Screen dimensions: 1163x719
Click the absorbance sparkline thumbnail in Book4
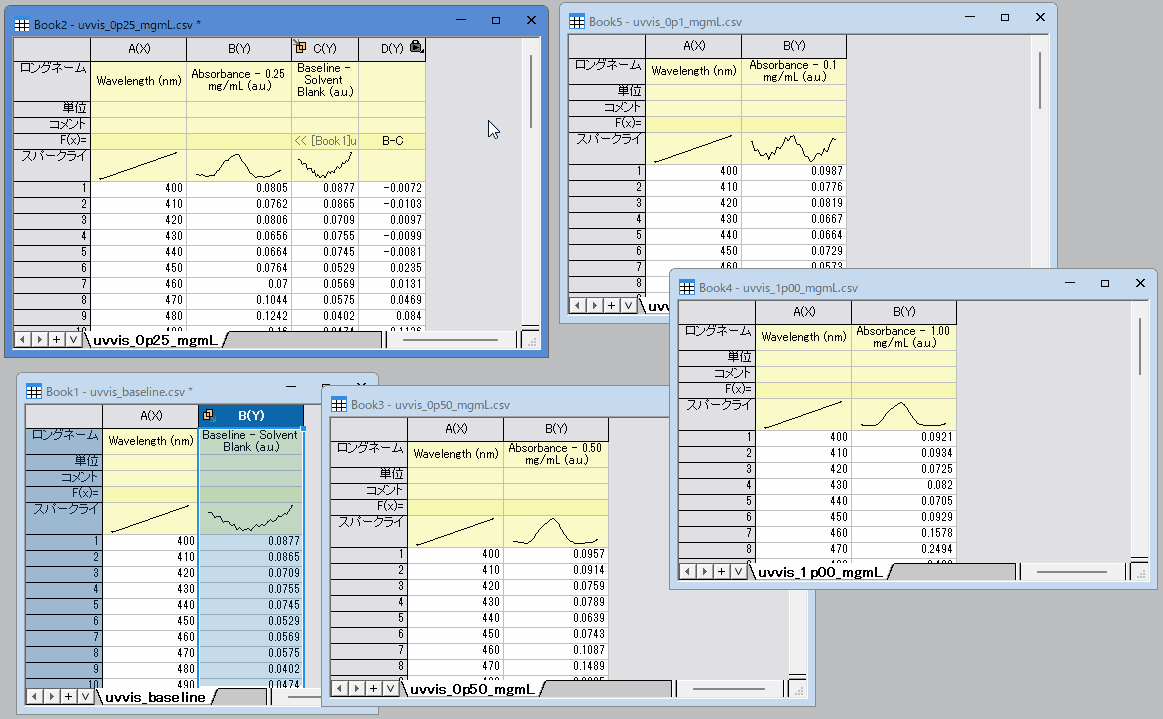tap(903, 414)
